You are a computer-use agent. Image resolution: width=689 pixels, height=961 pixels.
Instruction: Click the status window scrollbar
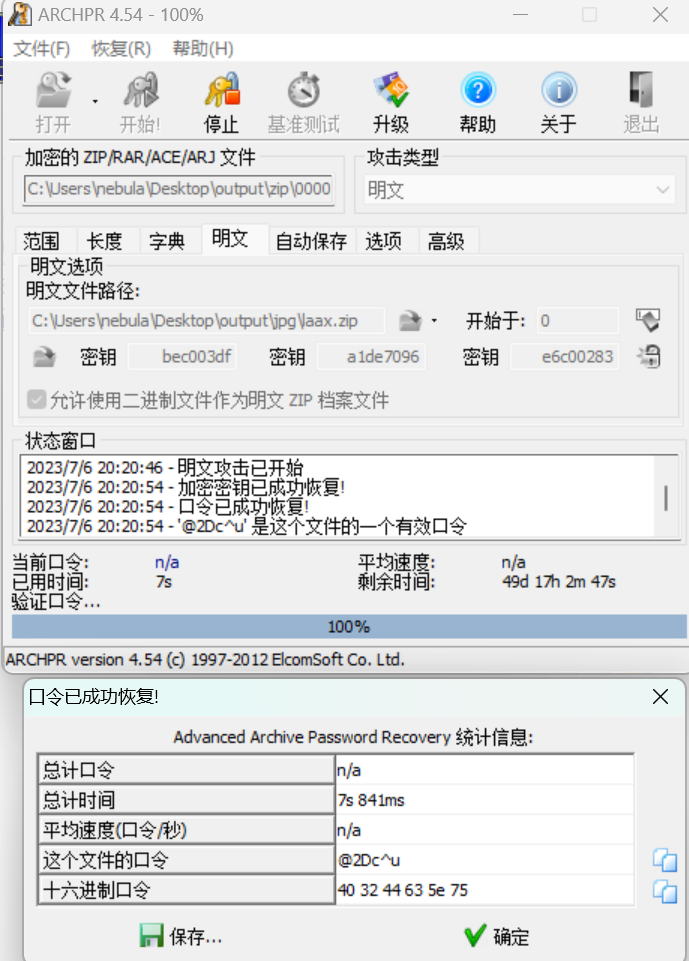(666, 497)
